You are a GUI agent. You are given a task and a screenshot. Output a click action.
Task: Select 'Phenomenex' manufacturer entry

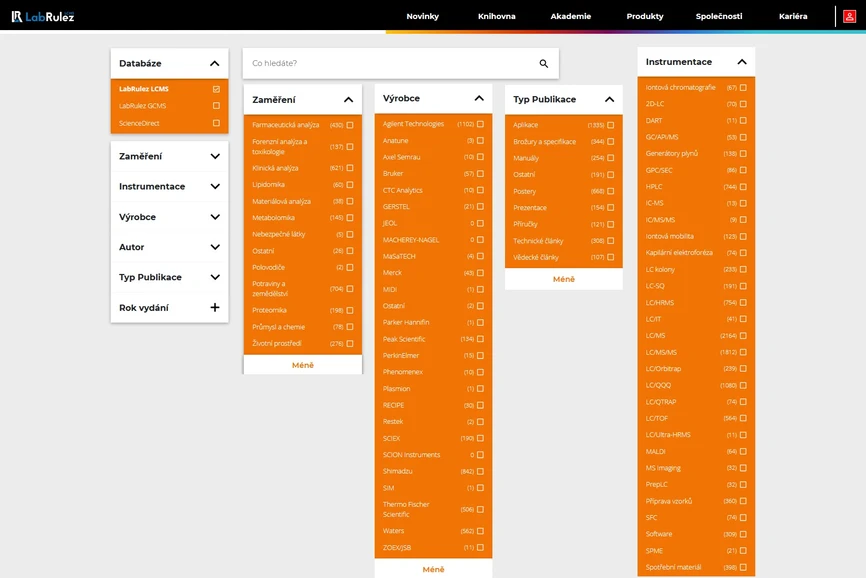(x=433, y=372)
